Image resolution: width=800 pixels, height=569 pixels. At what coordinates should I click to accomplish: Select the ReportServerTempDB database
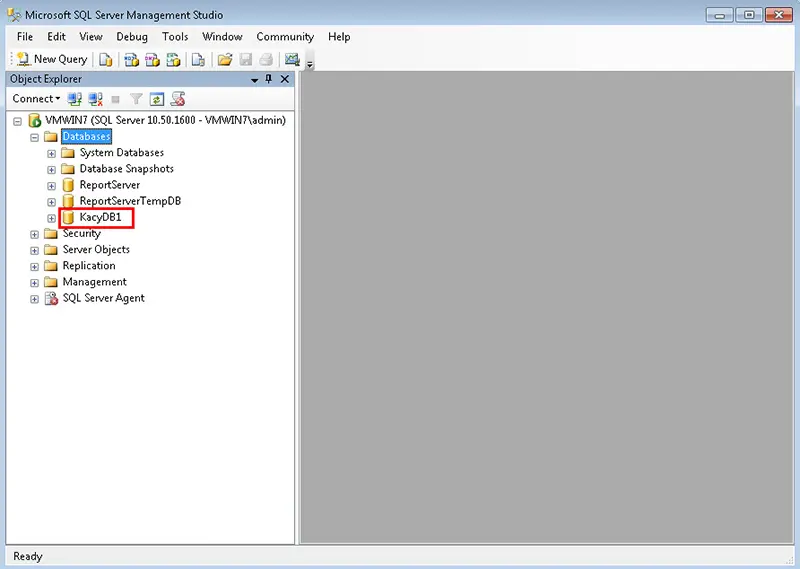click(x=130, y=201)
